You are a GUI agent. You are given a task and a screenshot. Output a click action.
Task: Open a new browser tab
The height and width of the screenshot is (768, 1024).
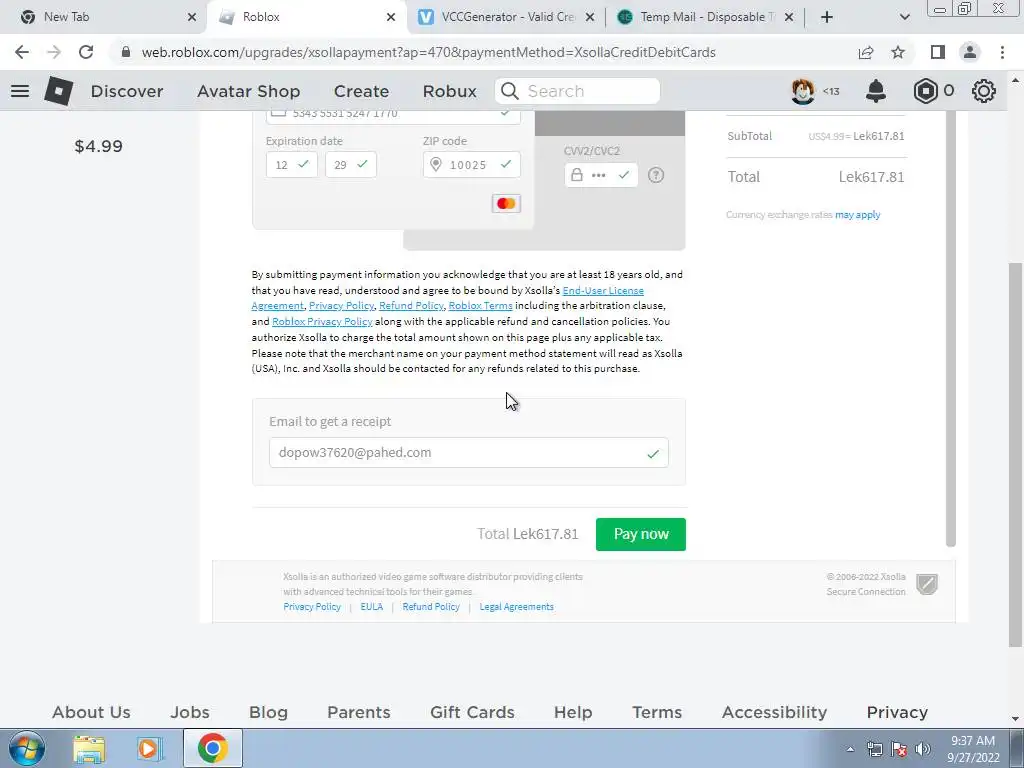827,17
